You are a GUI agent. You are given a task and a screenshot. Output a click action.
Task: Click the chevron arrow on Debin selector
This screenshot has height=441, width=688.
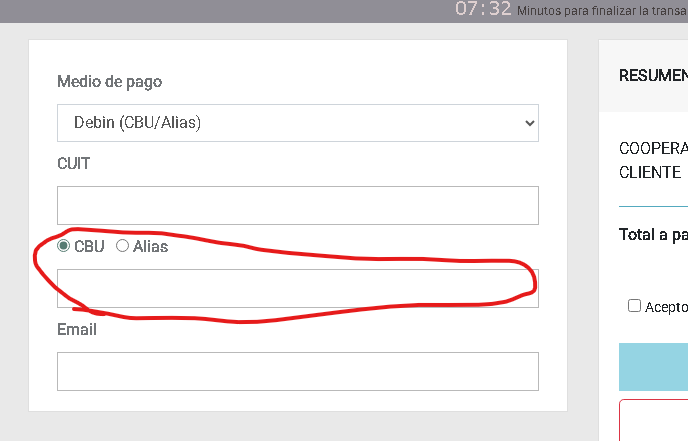(529, 123)
